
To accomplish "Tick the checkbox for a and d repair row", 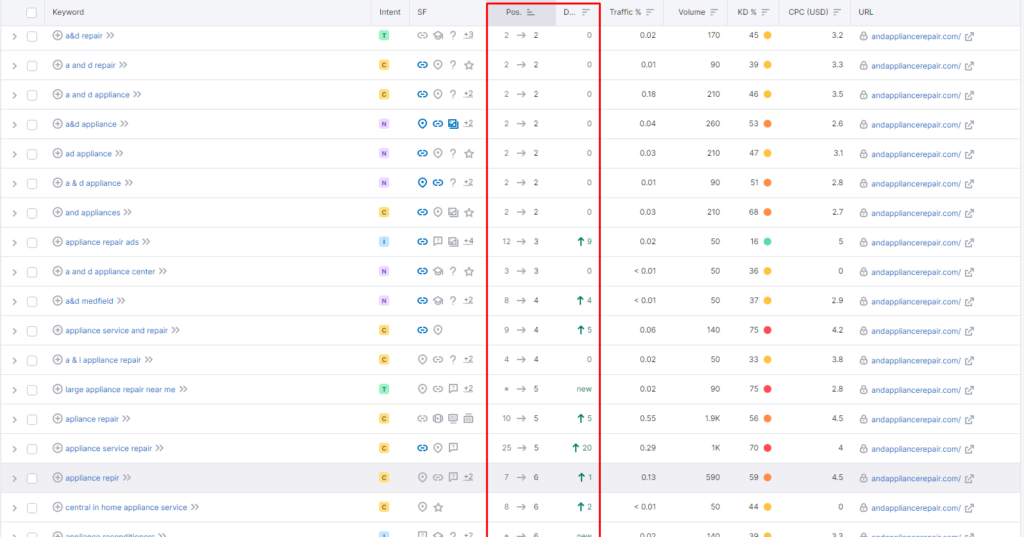I will click(x=31, y=65).
